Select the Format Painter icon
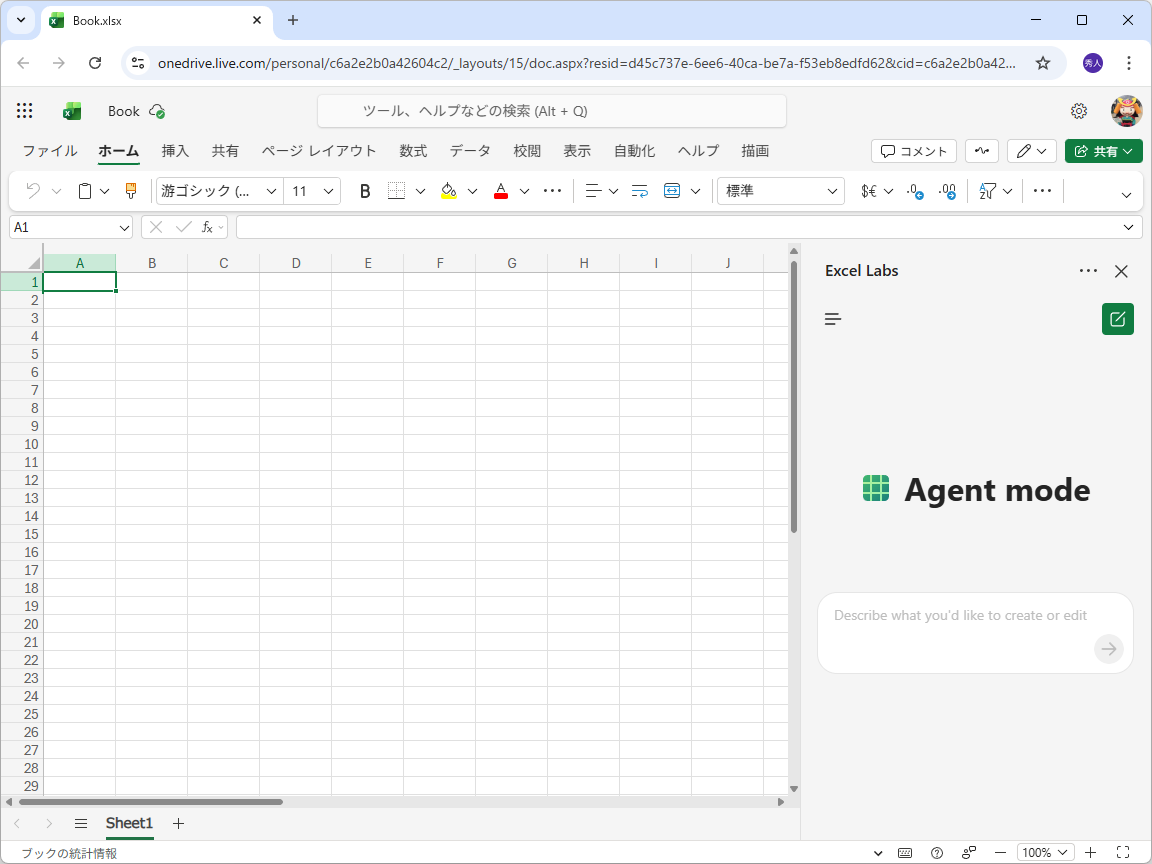The width and height of the screenshot is (1152, 864). click(x=131, y=191)
